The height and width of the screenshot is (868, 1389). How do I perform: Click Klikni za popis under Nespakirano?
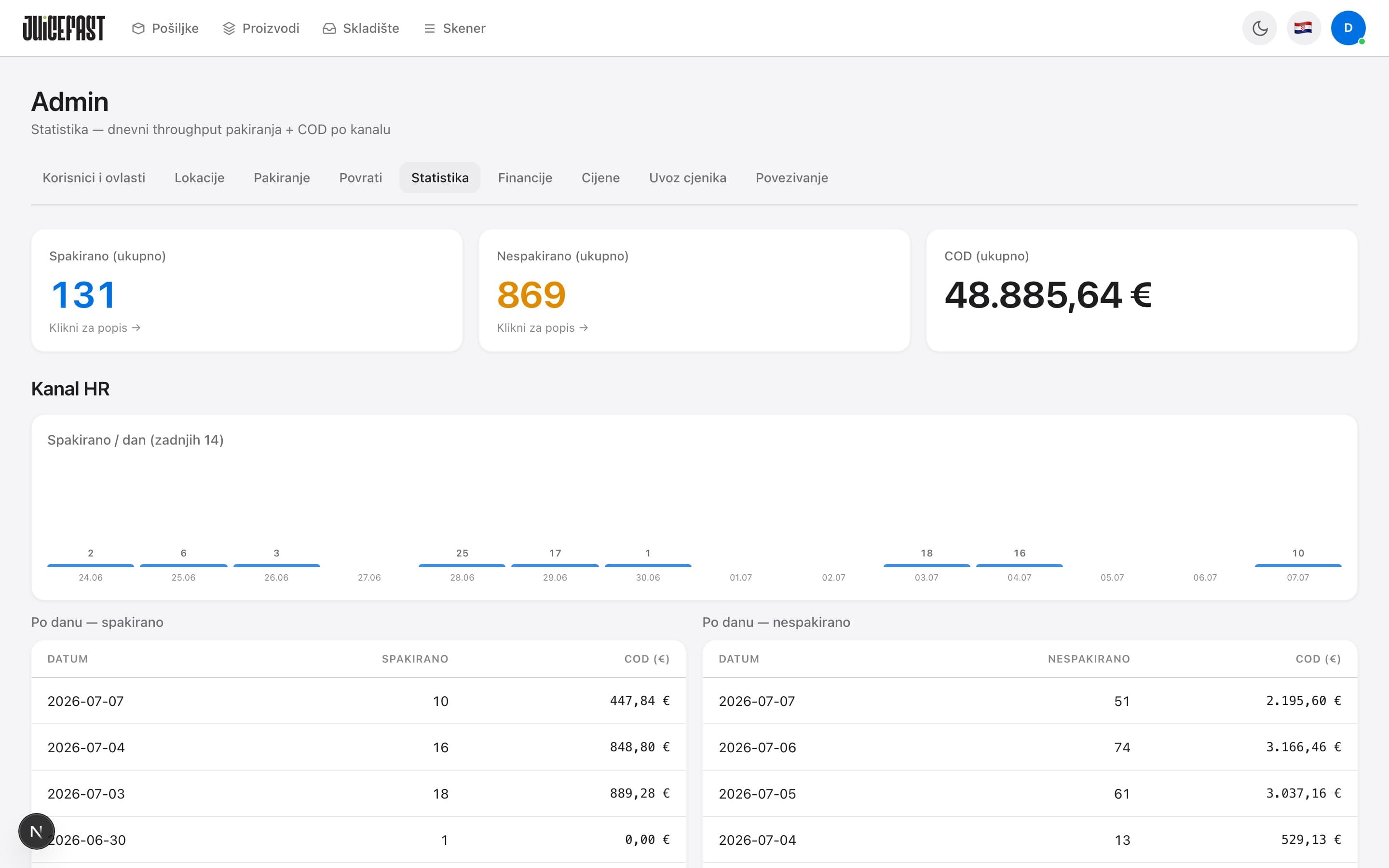(543, 328)
